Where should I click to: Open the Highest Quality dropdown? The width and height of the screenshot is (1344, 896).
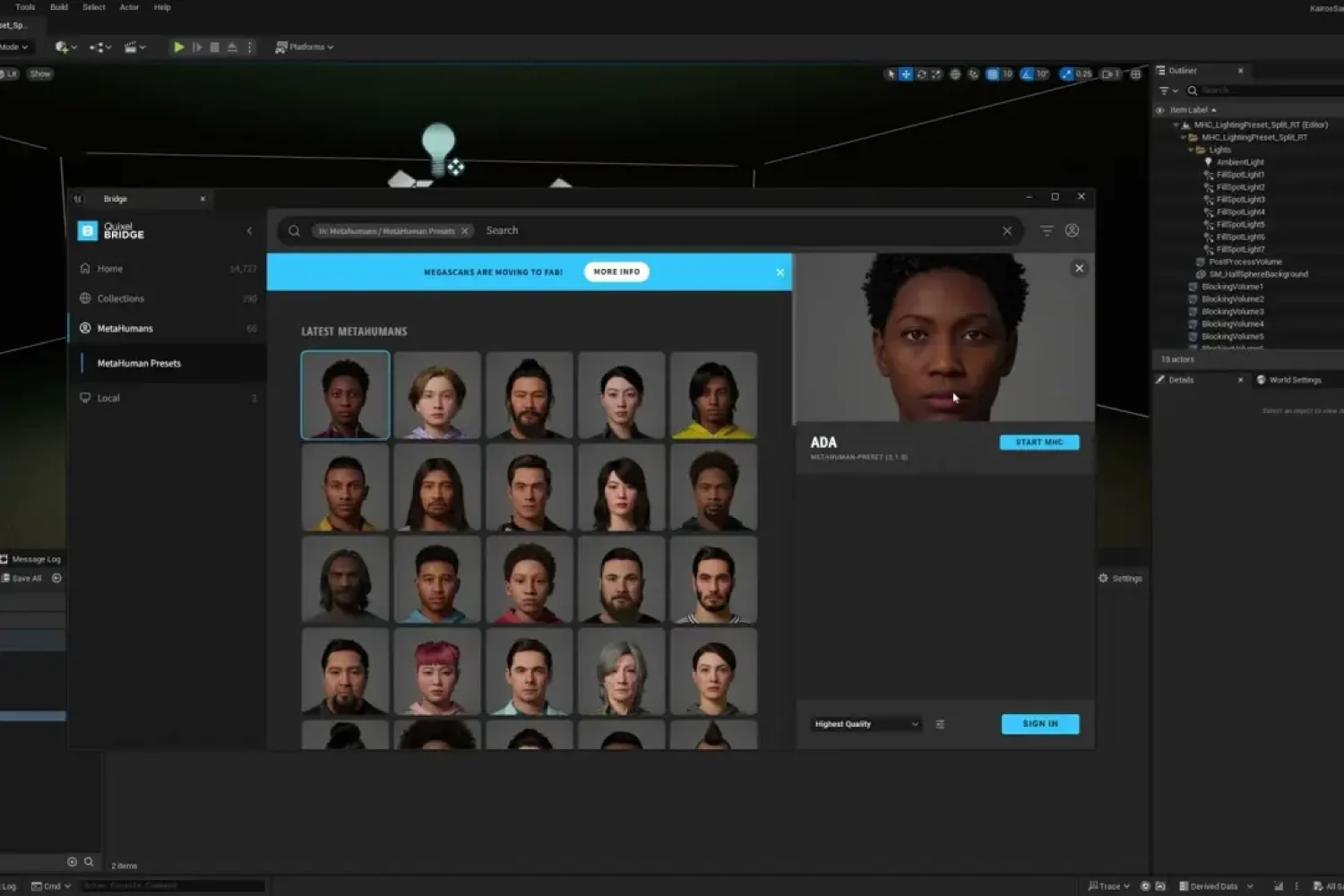[x=866, y=724]
